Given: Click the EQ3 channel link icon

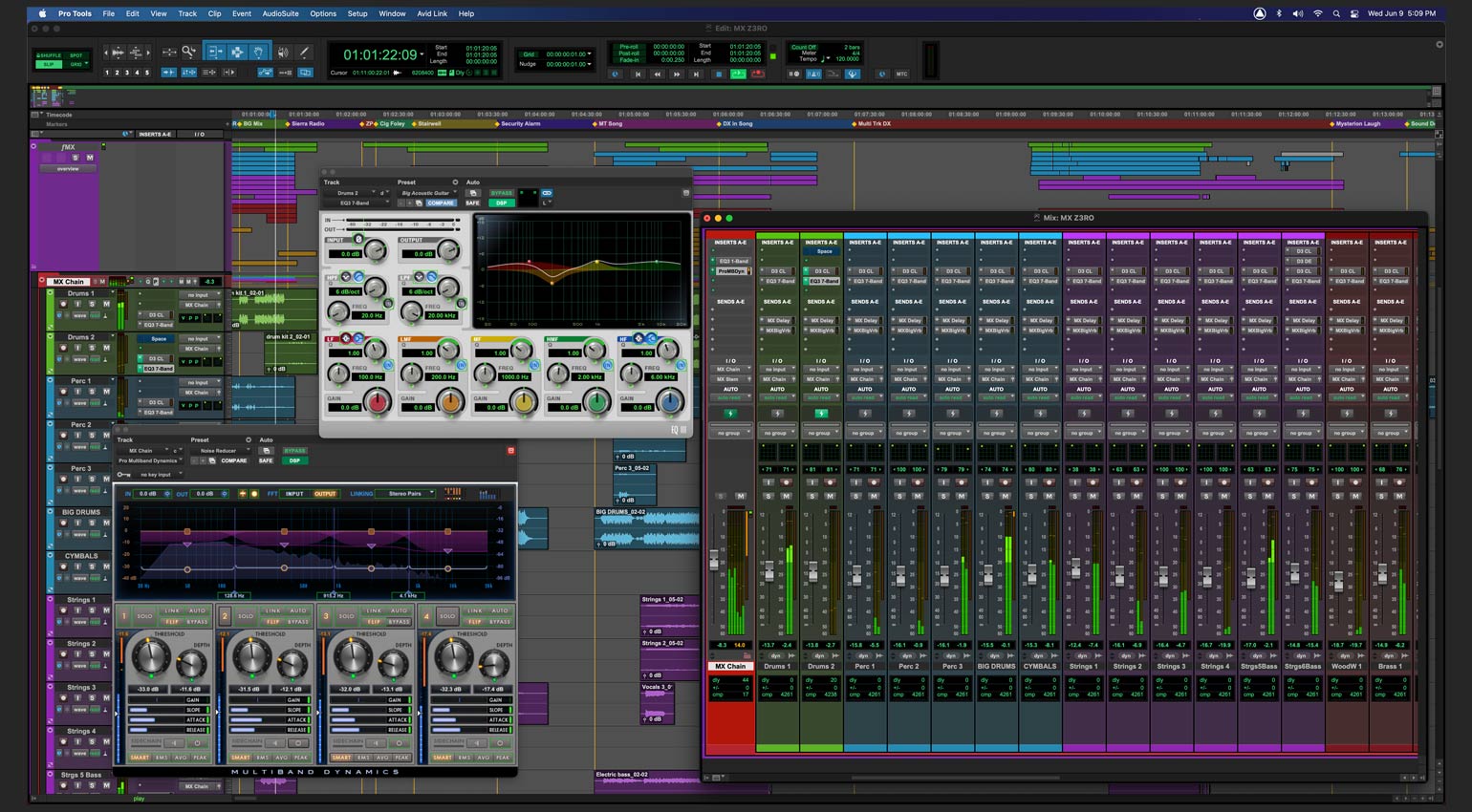Looking at the screenshot, I should tap(547, 193).
